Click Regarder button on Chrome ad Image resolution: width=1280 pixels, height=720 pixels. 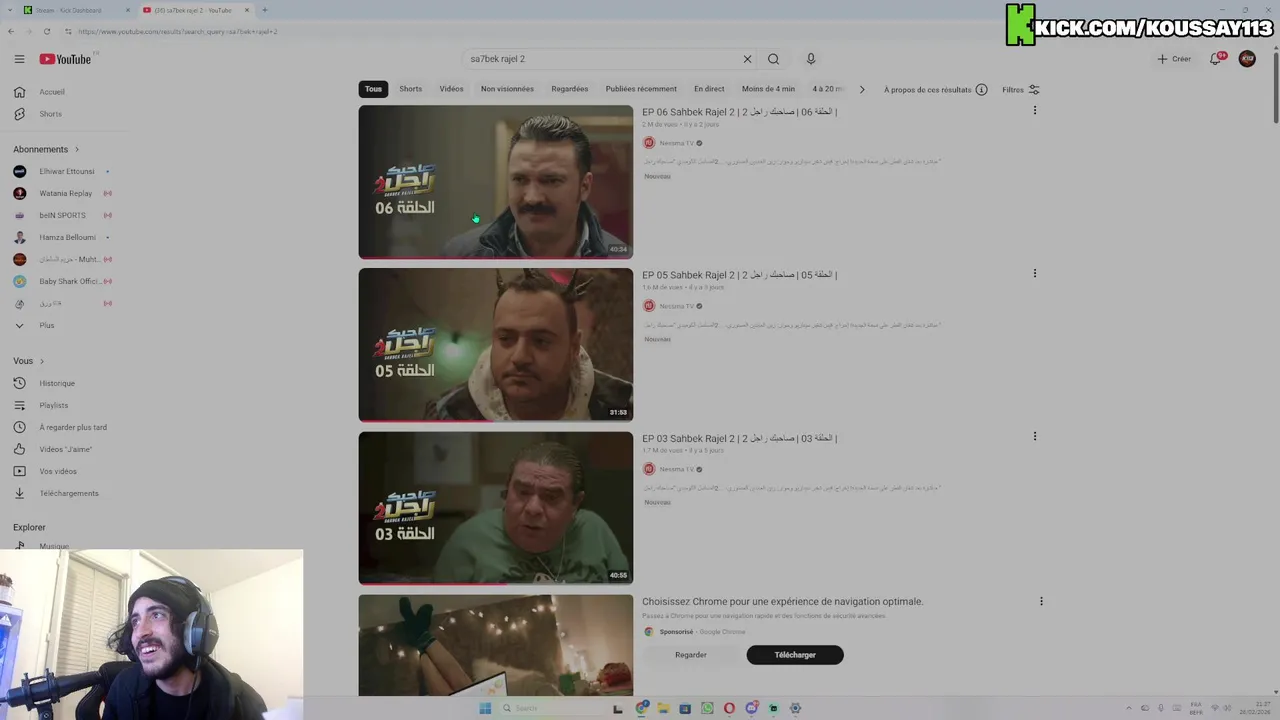pyautogui.click(x=691, y=655)
